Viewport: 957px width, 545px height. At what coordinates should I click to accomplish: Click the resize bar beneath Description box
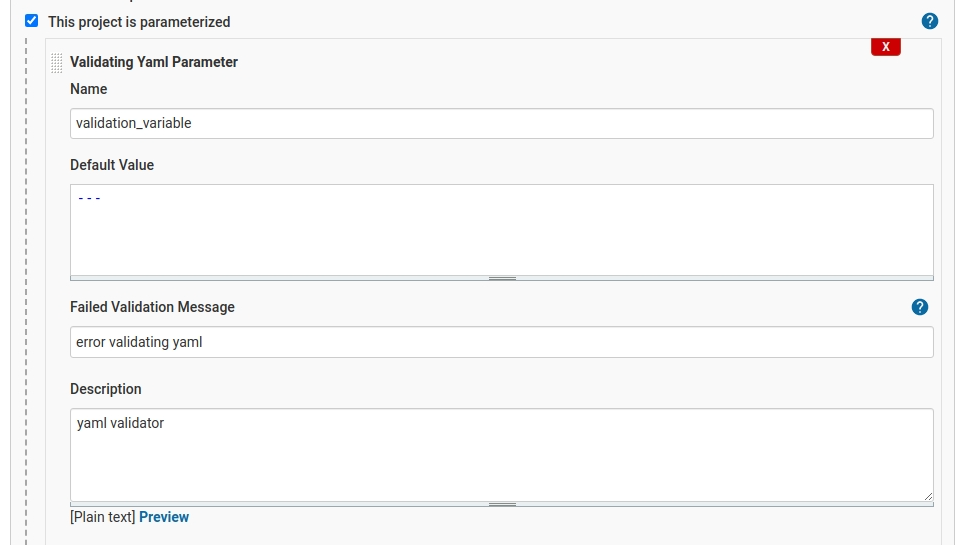(502, 505)
